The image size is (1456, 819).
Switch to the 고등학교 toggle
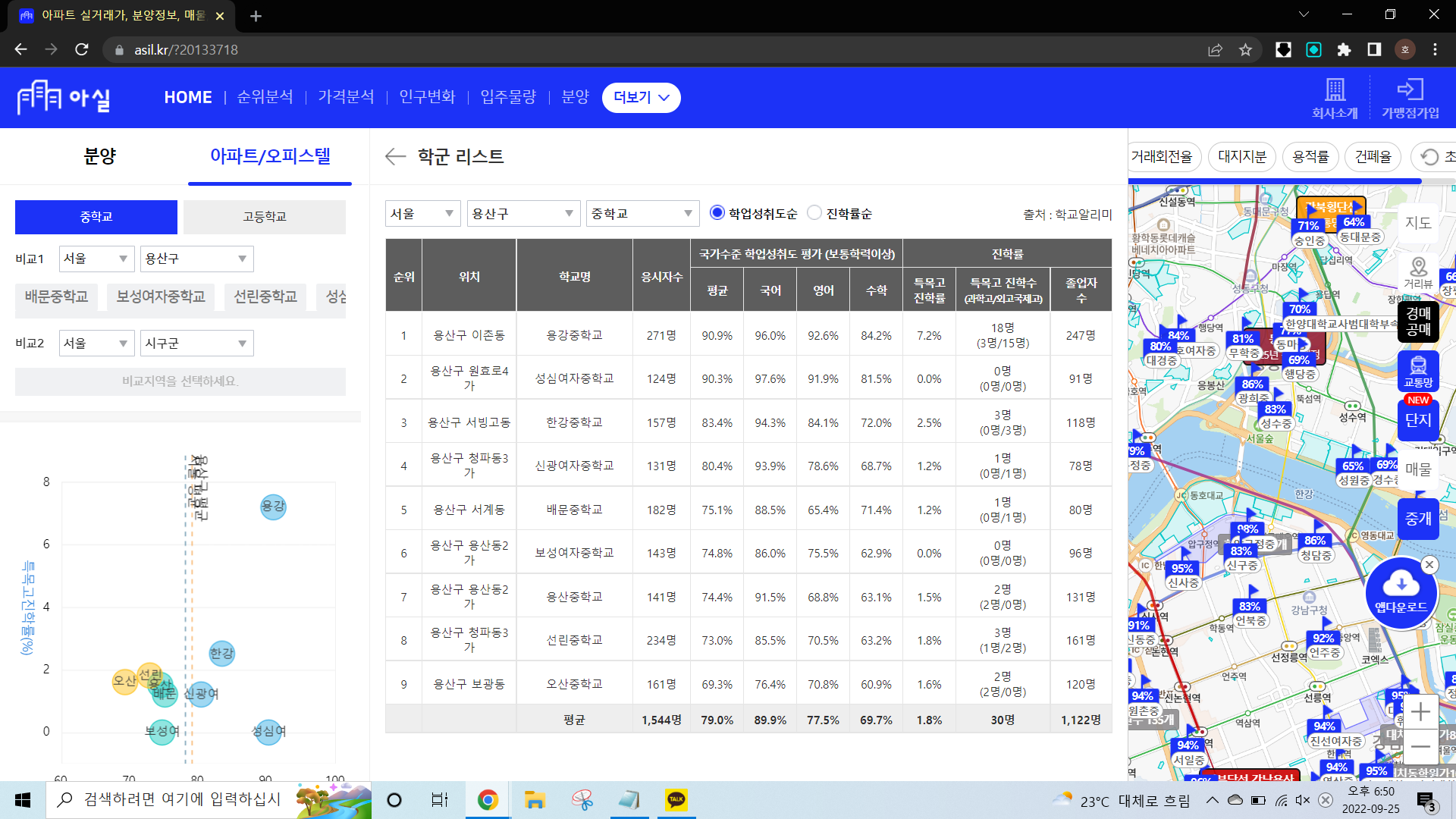pos(264,217)
